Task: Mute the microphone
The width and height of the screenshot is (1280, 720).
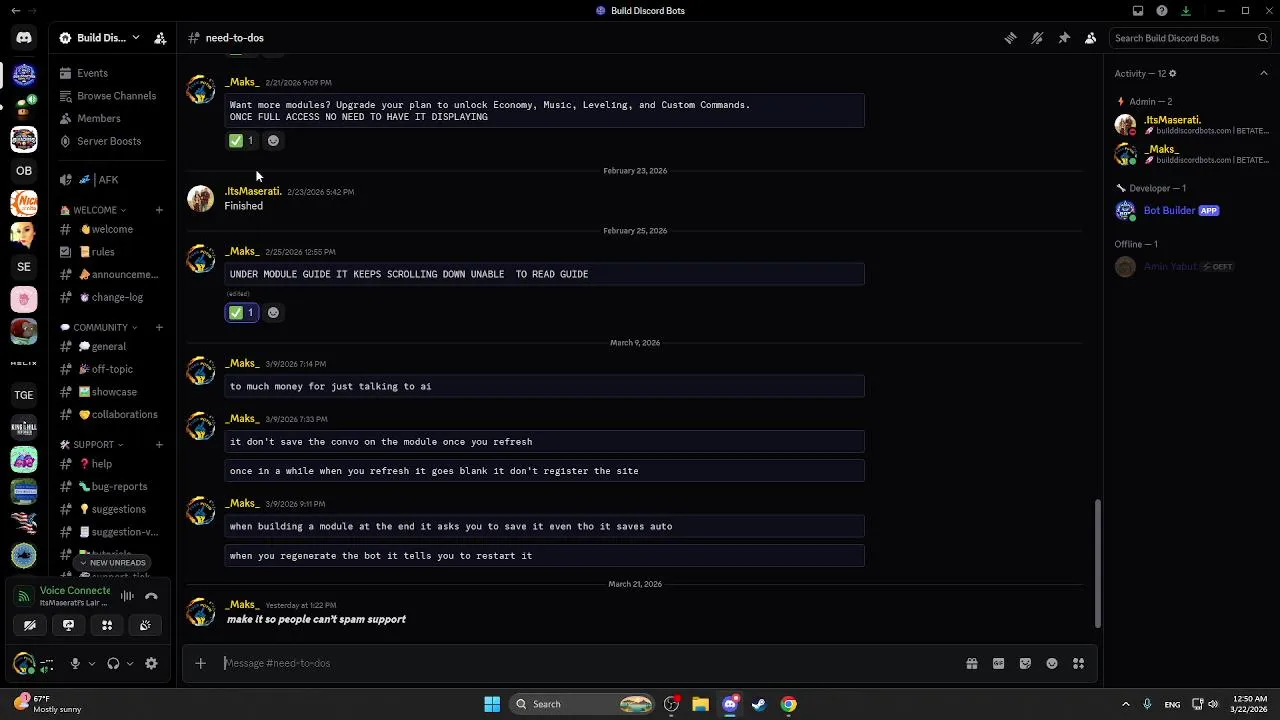Action: (x=74, y=663)
